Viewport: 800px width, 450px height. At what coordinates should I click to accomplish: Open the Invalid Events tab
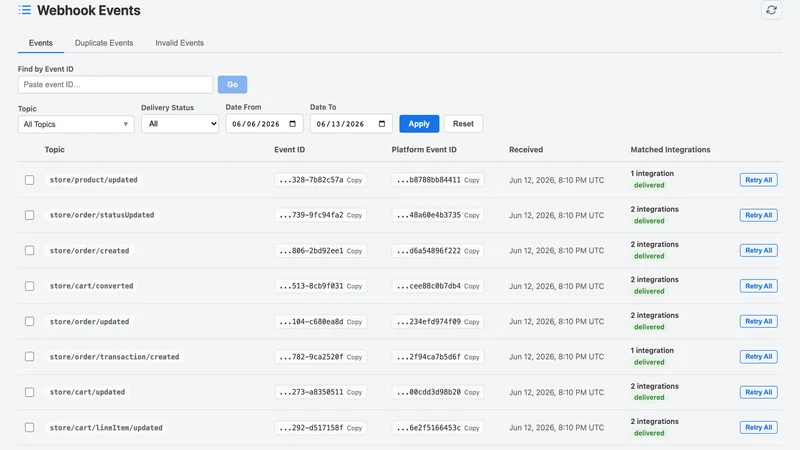tap(180, 43)
